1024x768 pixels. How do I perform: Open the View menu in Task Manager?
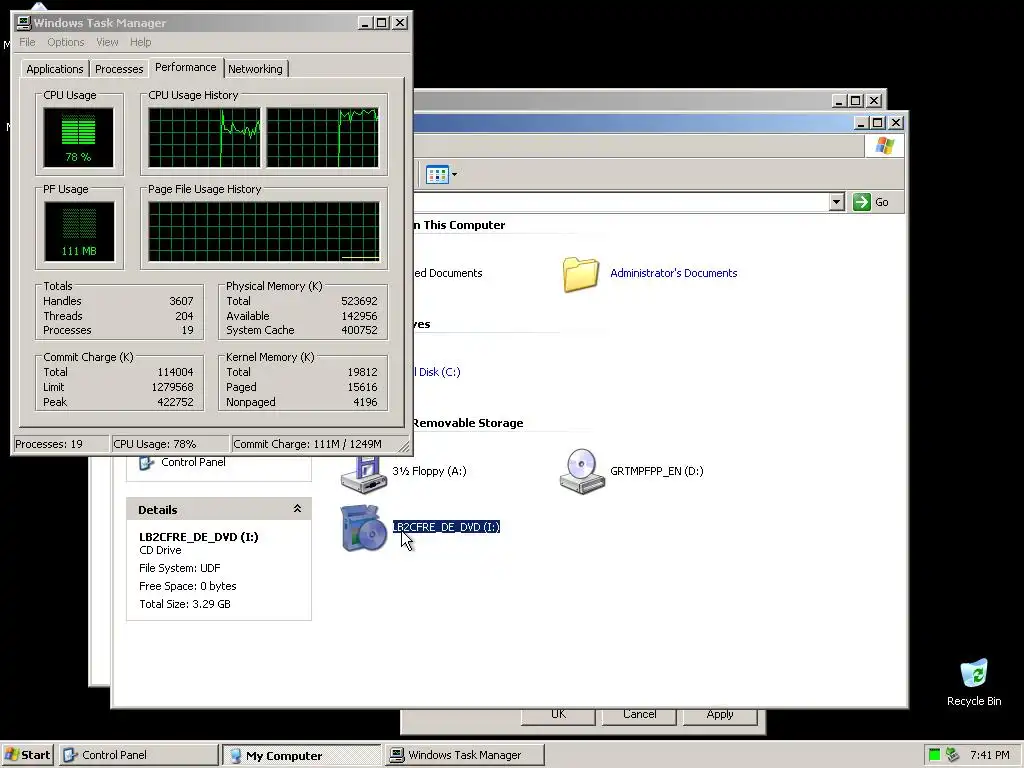point(107,42)
